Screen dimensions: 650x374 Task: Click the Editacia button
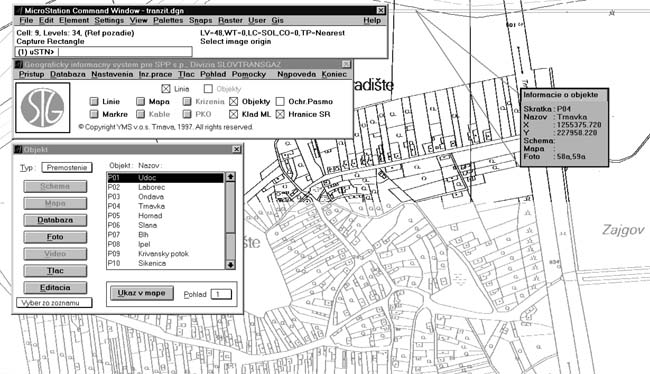click(x=55, y=288)
